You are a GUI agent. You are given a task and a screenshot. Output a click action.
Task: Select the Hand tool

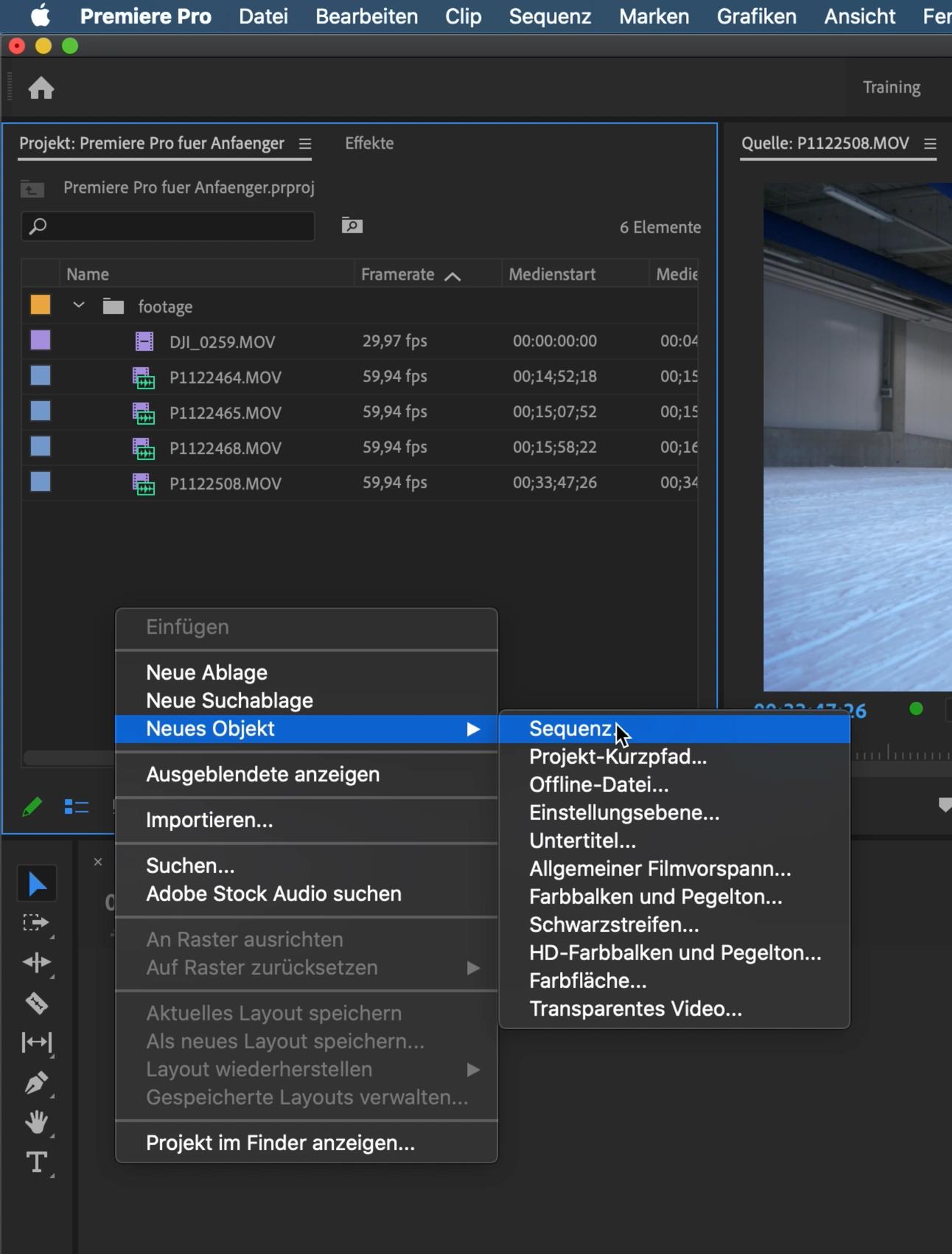[x=36, y=1122]
